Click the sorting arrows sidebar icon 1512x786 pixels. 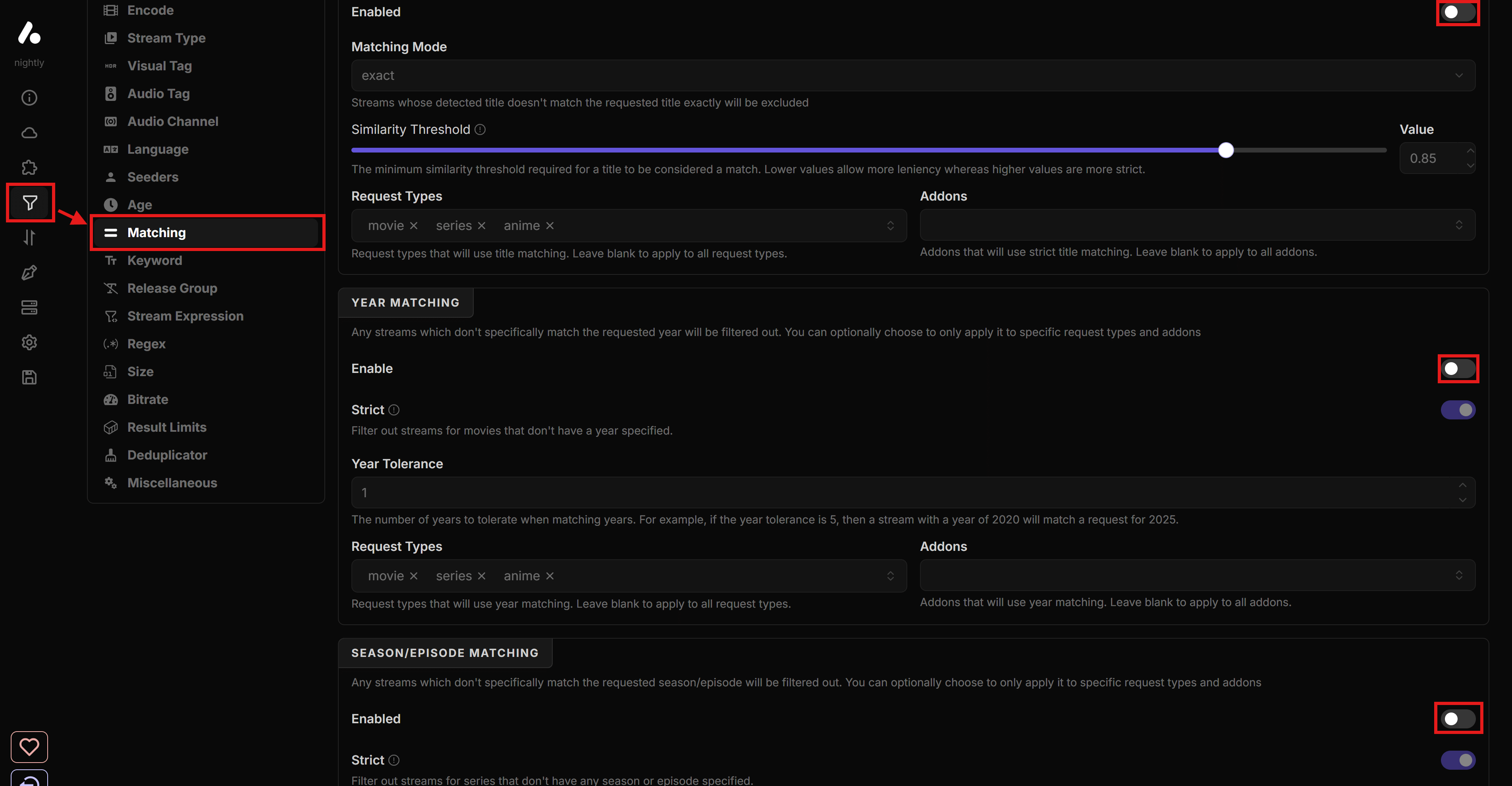(29, 238)
